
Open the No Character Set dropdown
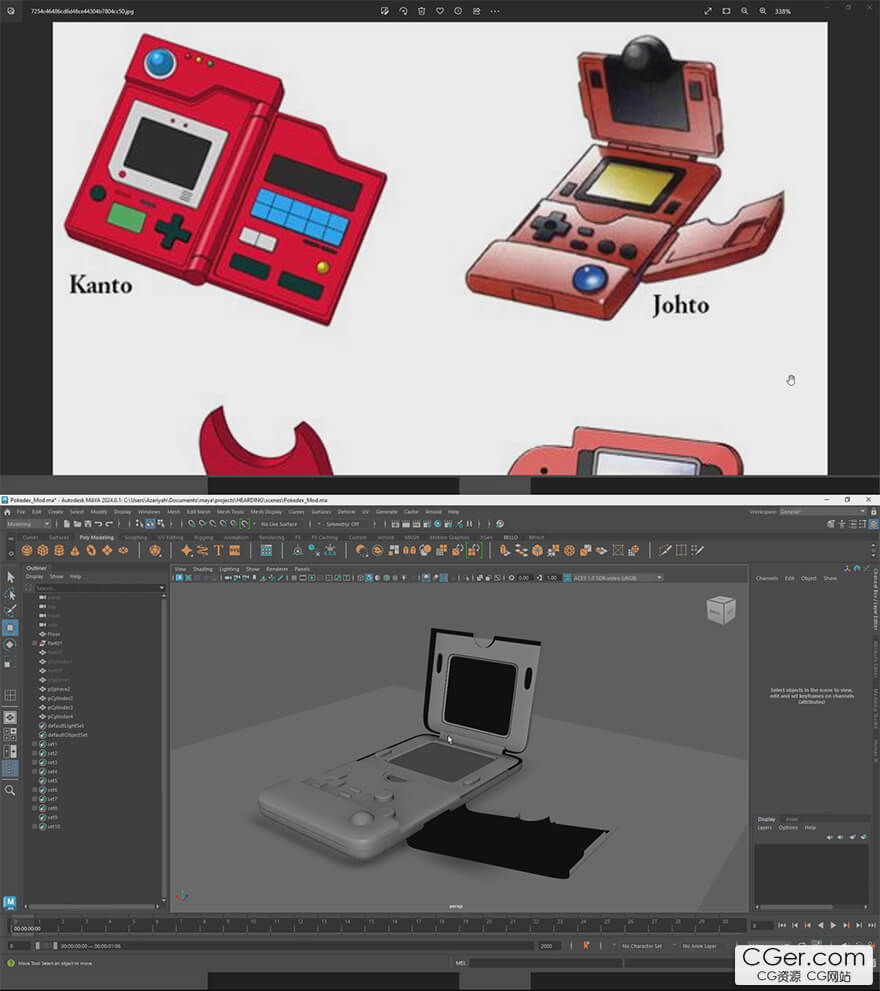tap(642, 946)
